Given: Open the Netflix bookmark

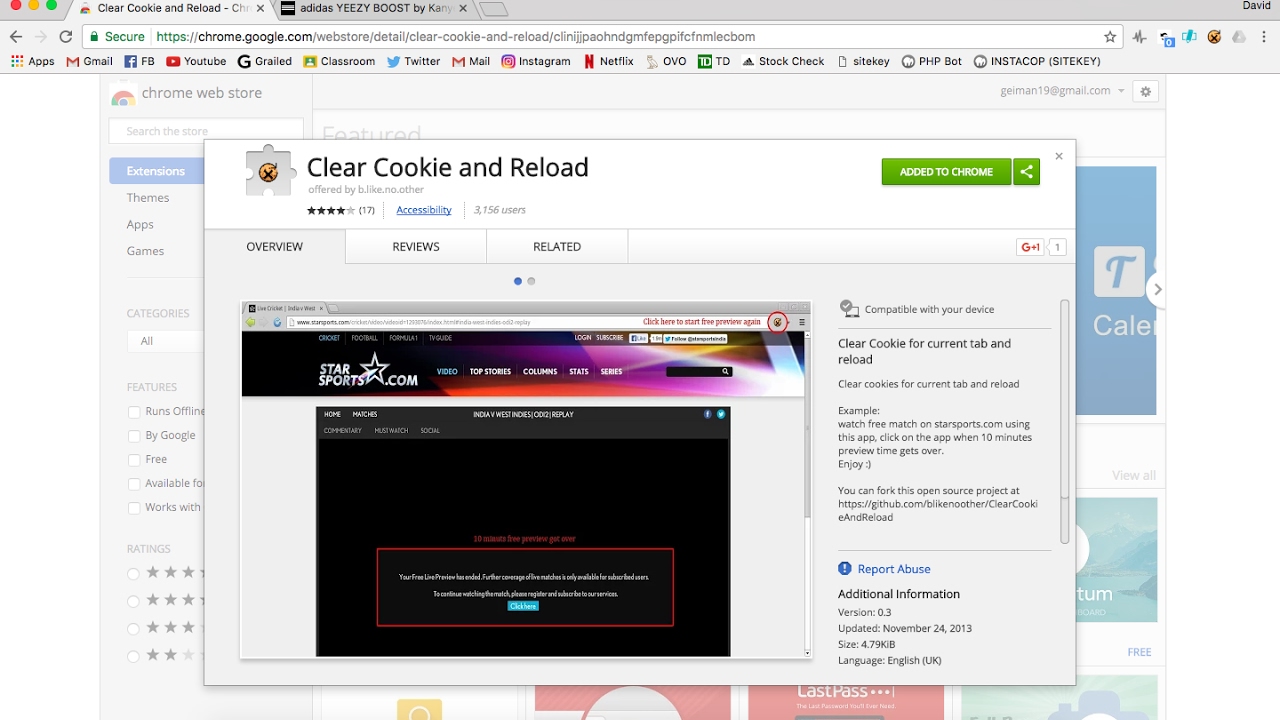Looking at the screenshot, I should 608,61.
